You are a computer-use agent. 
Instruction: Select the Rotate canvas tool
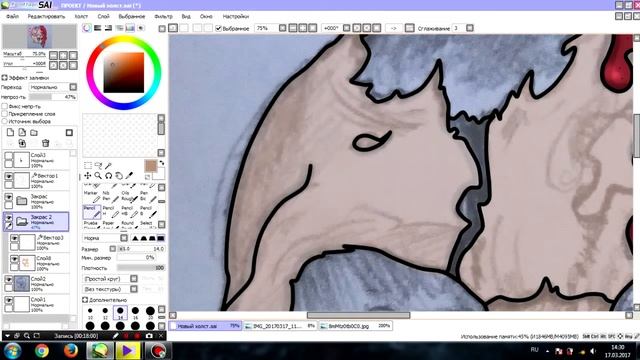[108, 176]
